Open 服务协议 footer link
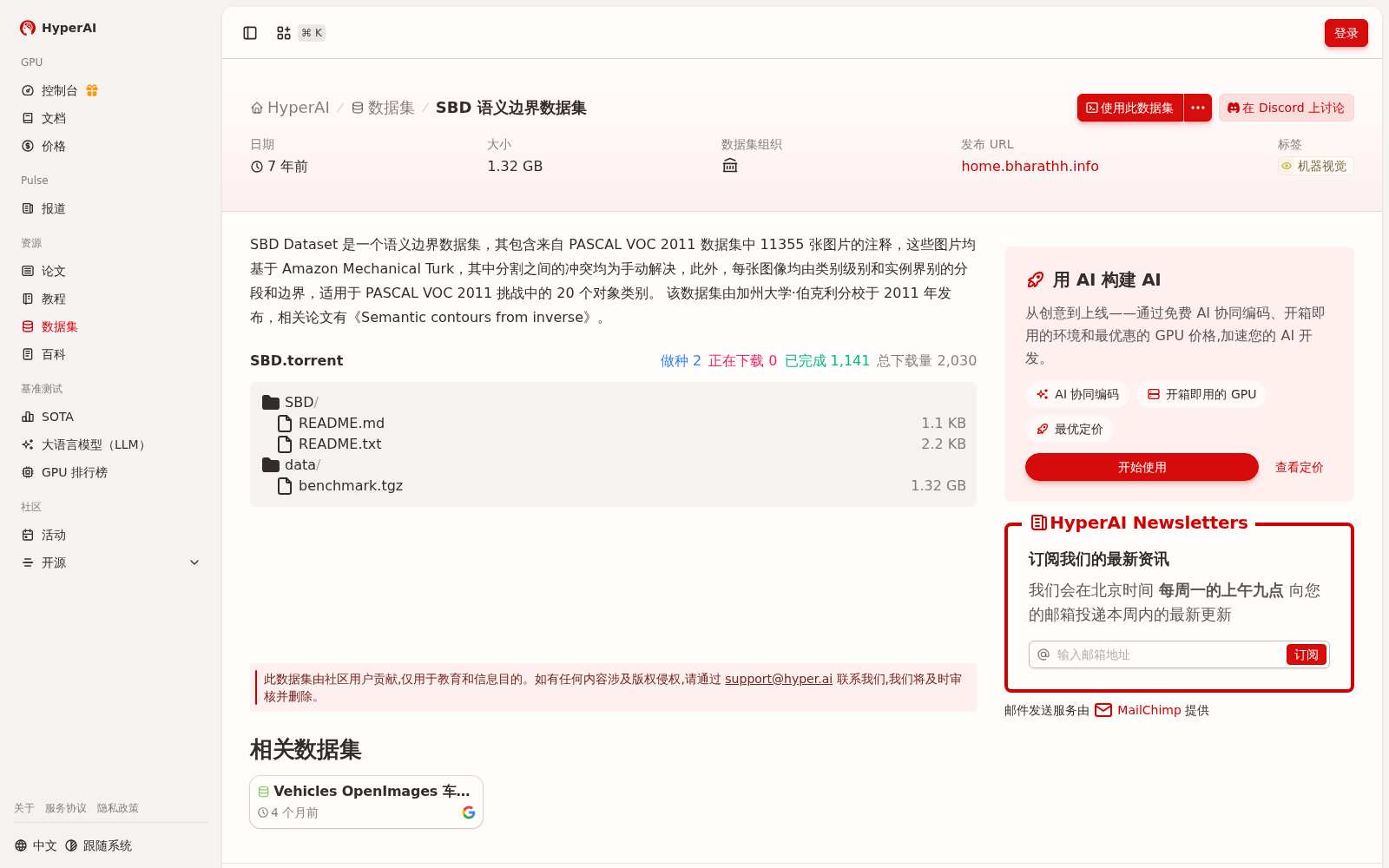 (66, 808)
